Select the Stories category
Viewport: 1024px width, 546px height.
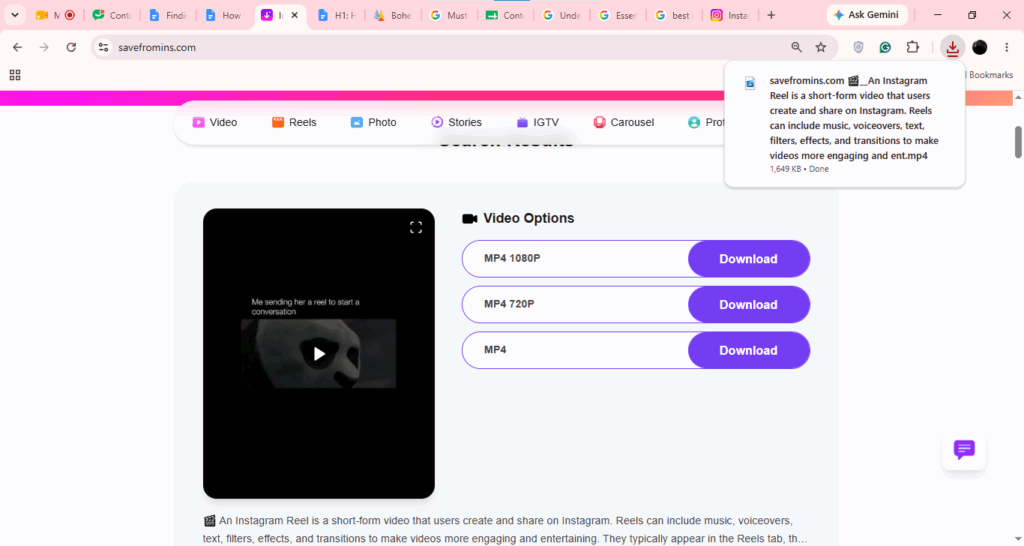[x=456, y=122]
